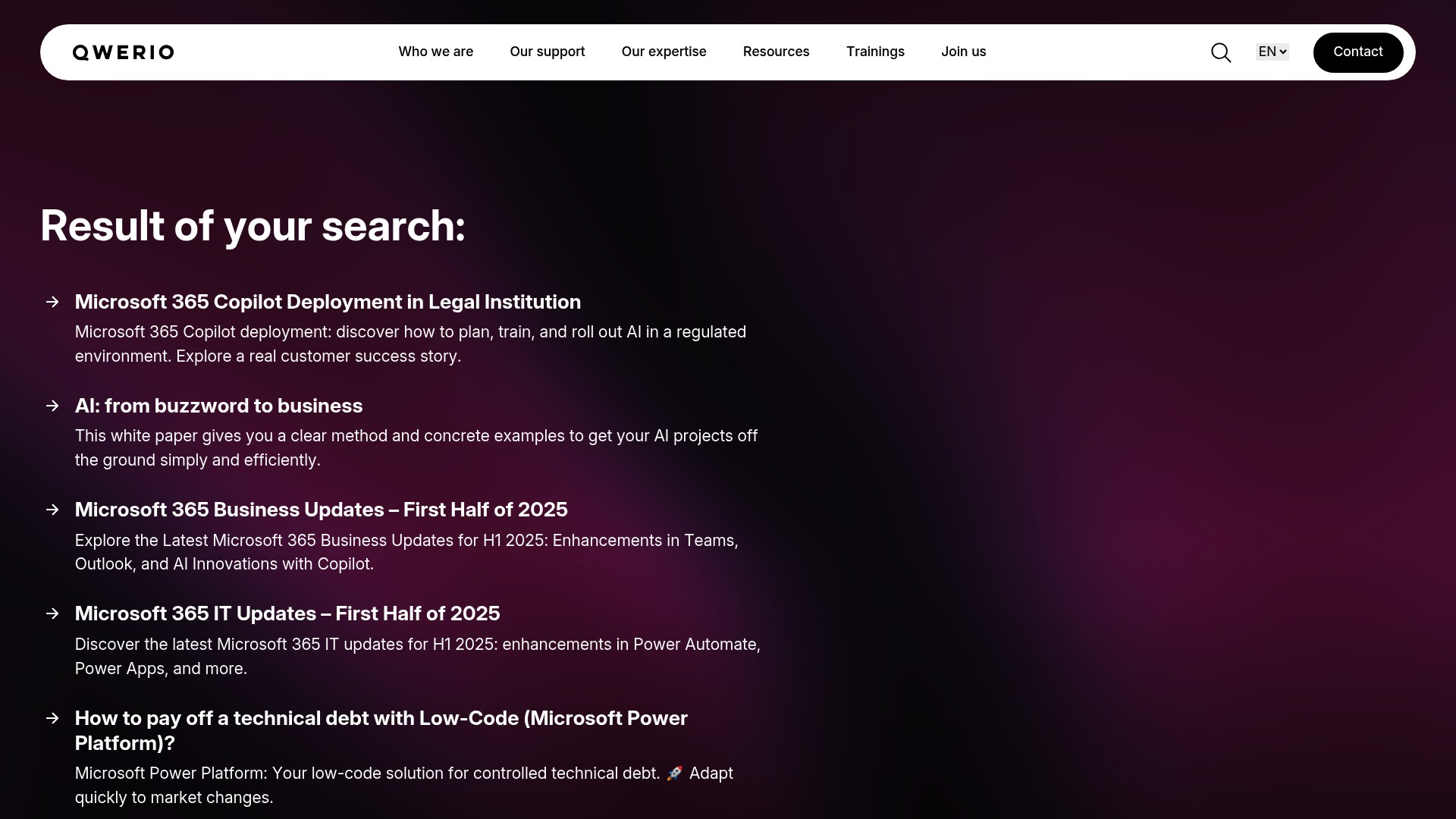Click the description starting 'Discover the latest Microsoft 365 IT'
This screenshot has height=819, width=1456.
point(418,657)
